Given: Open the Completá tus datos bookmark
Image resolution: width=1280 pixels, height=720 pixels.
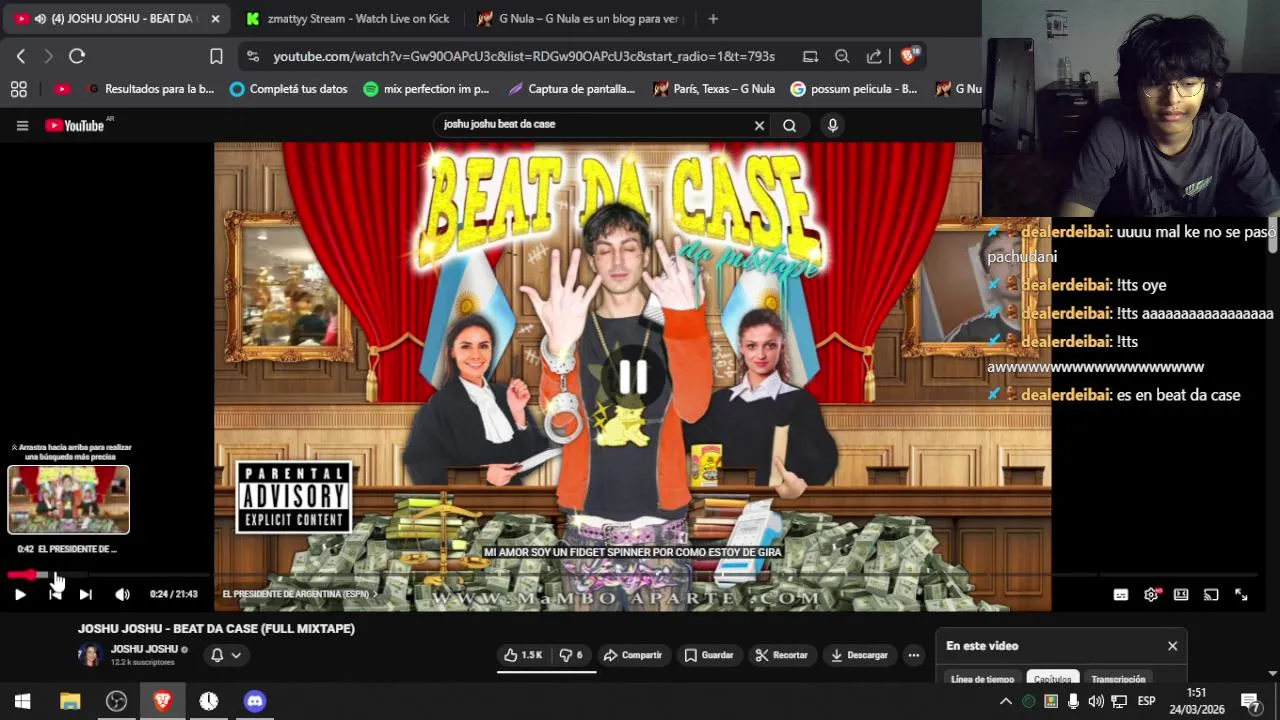Looking at the screenshot, I should click(x=289, y=89).
